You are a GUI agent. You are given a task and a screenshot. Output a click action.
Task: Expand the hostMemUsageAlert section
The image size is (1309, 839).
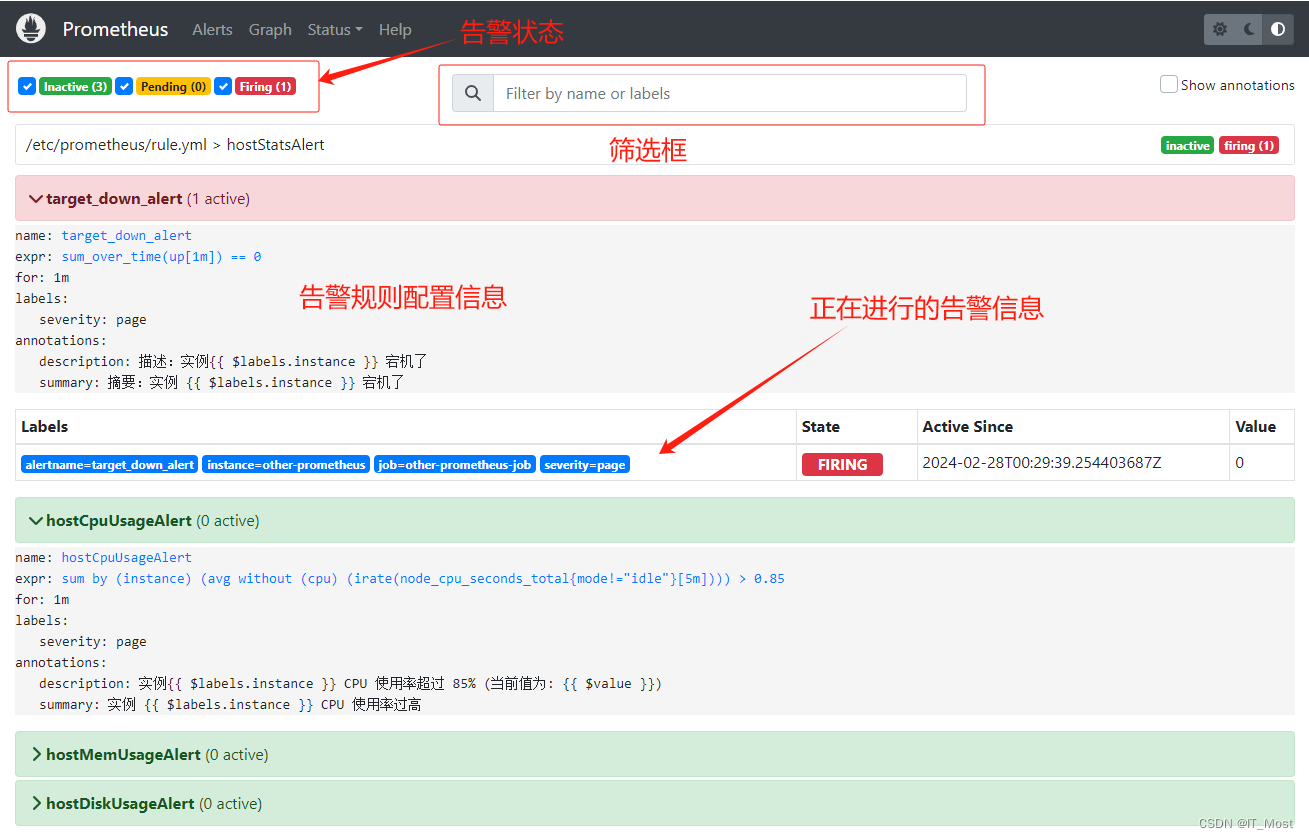(655, 754)
